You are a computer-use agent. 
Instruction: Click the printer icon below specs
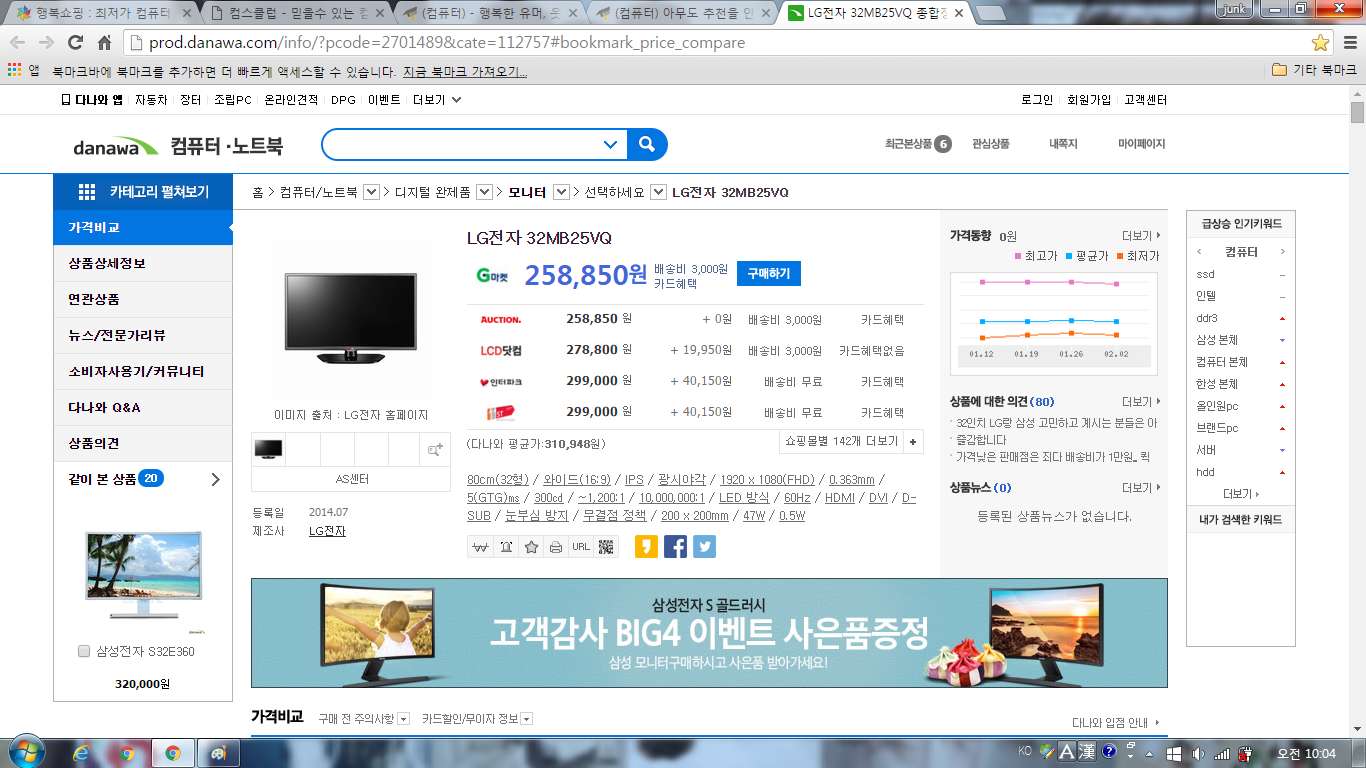[x=555, y=547]
